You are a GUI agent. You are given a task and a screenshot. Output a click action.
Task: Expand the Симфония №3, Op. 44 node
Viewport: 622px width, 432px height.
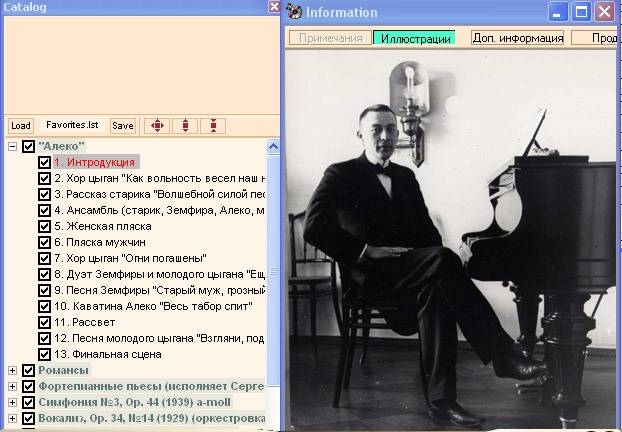[x=12, y=402]
